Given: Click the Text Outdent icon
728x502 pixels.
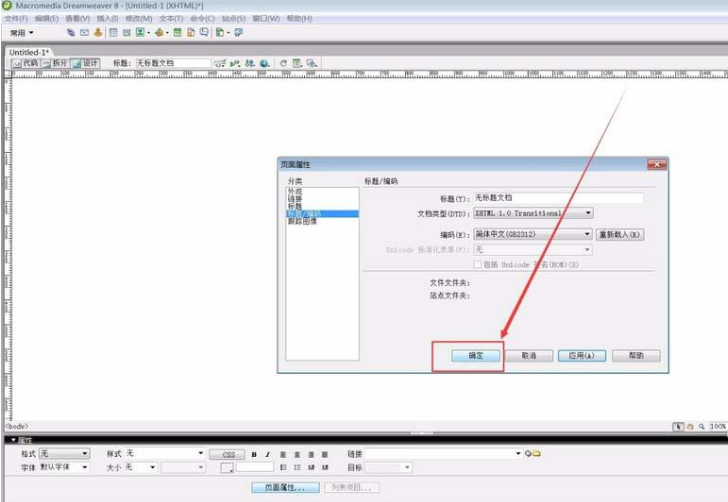Looking at the screenshot, I should [x=311, y=467].
